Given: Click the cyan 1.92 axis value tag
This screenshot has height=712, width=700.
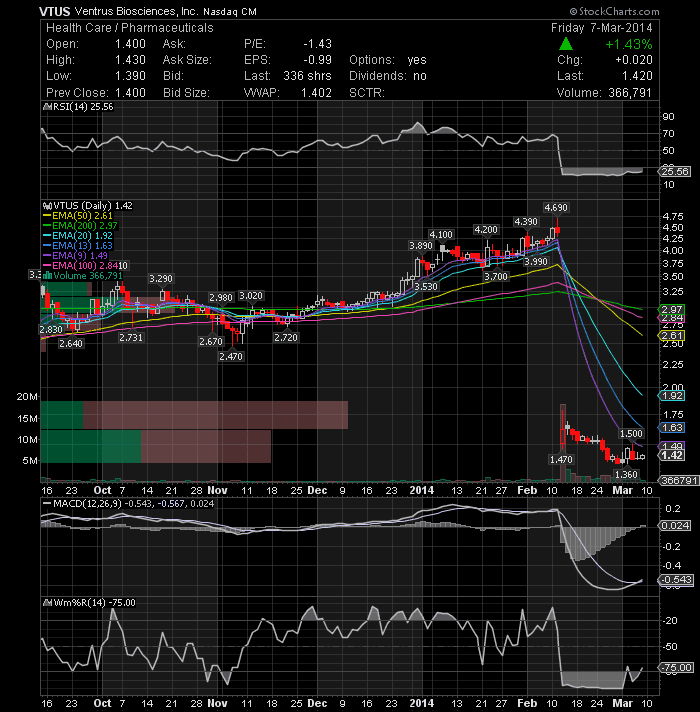Looking at the screenshot, I should click(672, 396).
